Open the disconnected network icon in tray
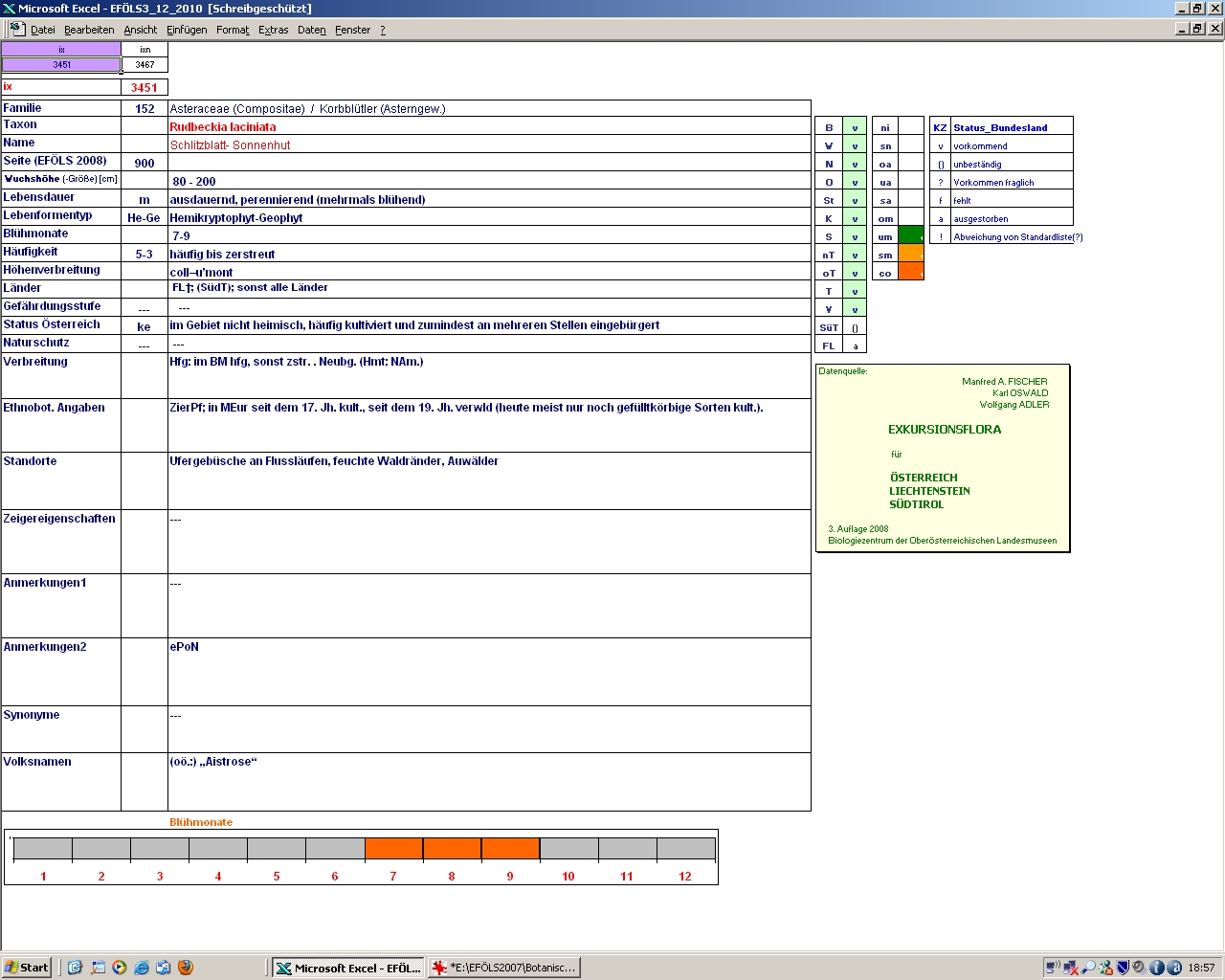 (1071, 968)
